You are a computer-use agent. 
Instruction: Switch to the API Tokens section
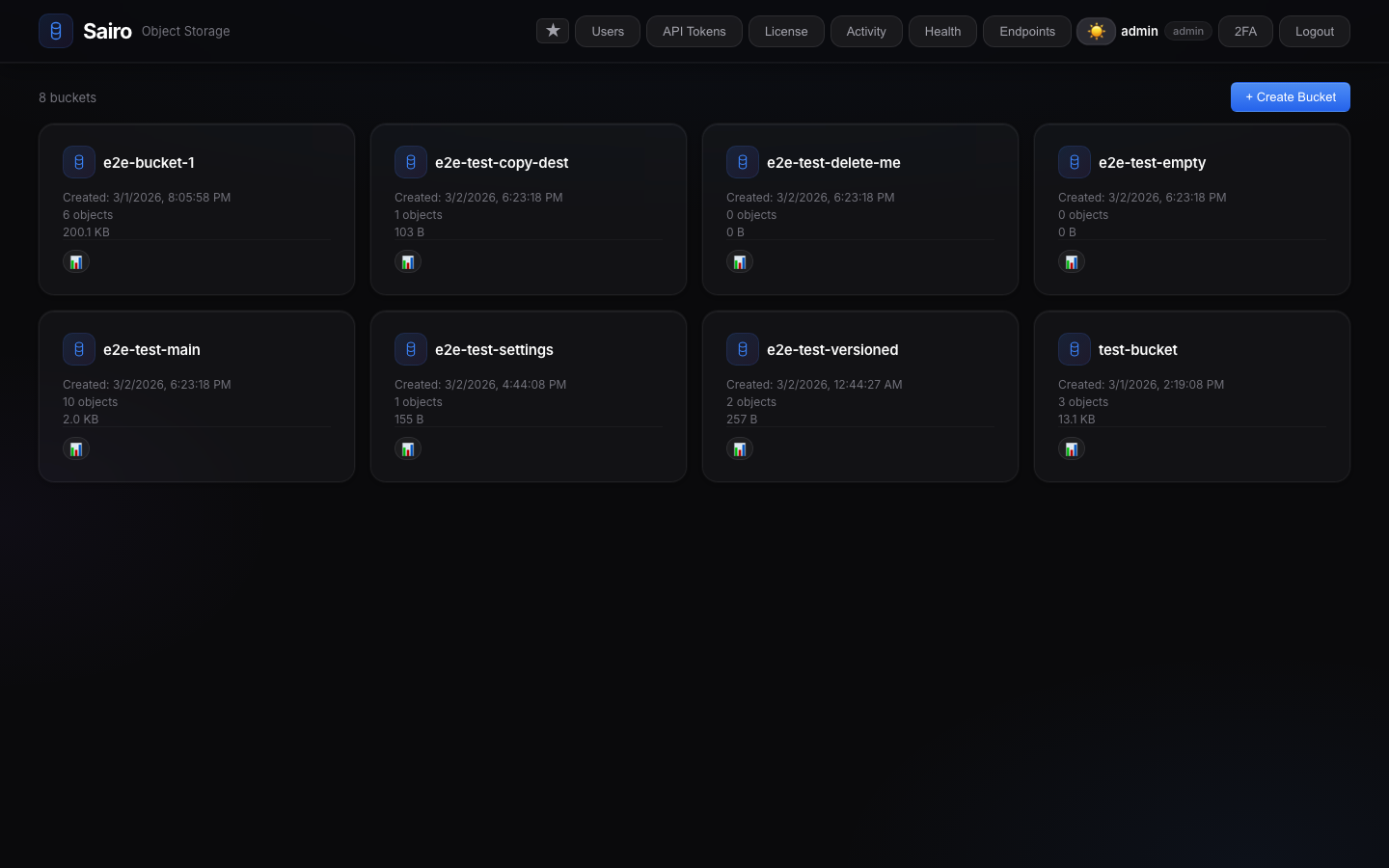tap(694, 31)
